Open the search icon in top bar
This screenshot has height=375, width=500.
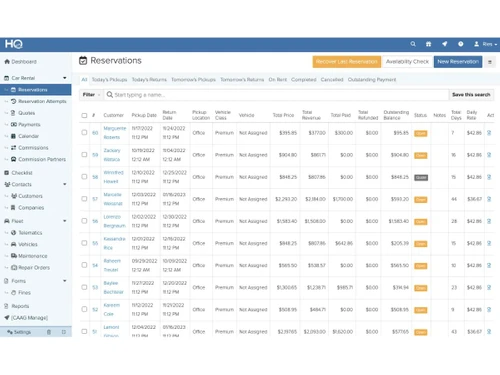click(x=413, y=44)
